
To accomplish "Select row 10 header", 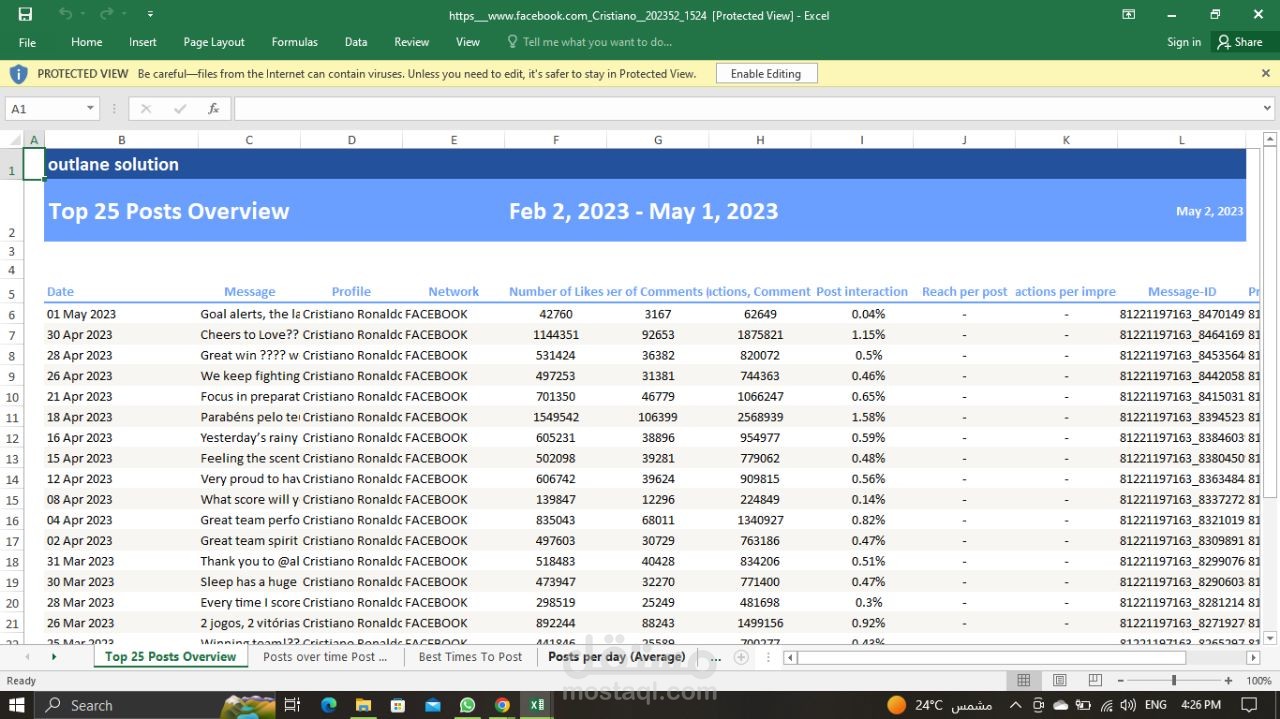I will pyautogui.click(x=12, y=397).
